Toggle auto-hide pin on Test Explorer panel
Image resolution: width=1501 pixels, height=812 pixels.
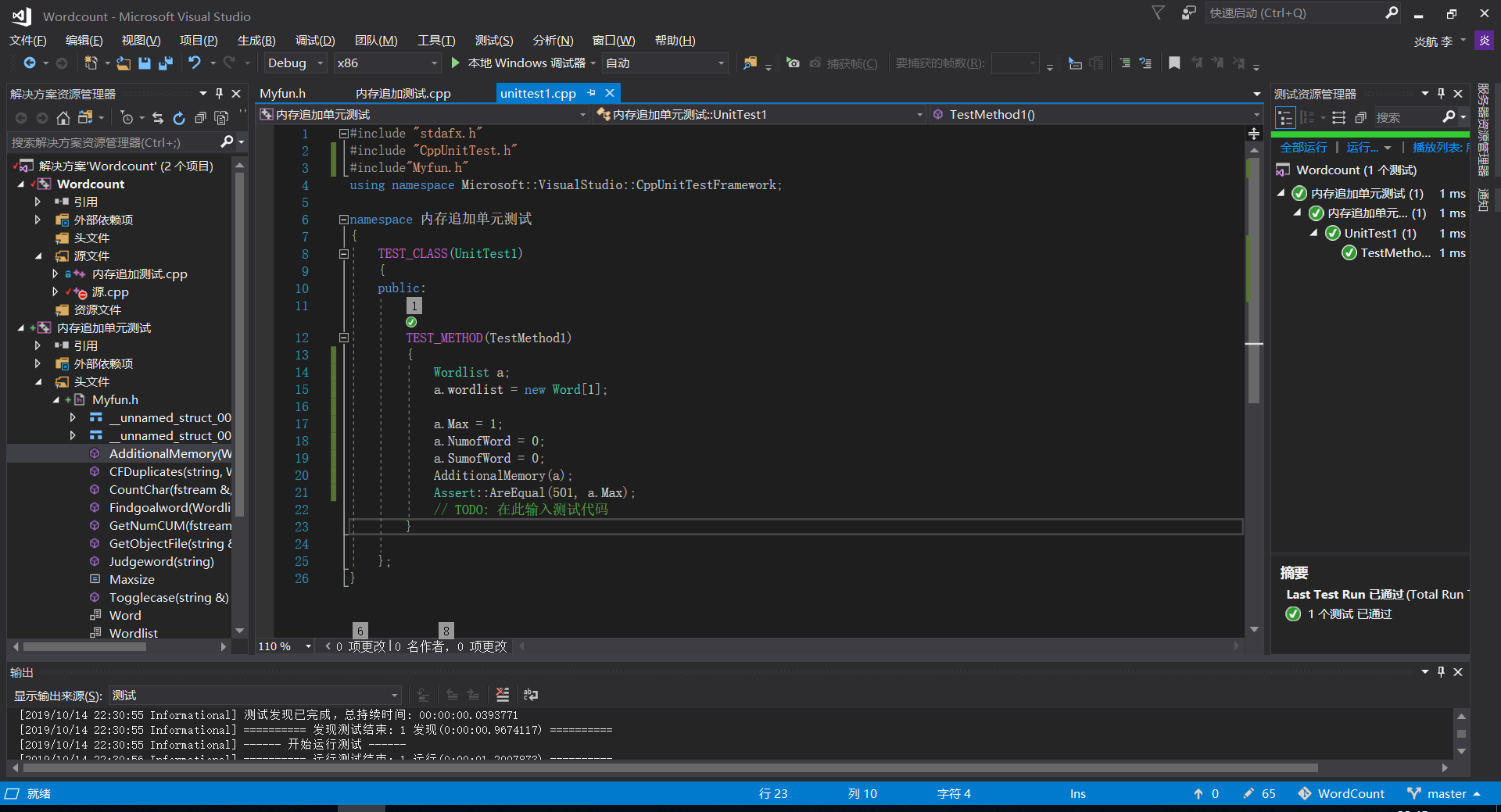[x=1442, y=94]
